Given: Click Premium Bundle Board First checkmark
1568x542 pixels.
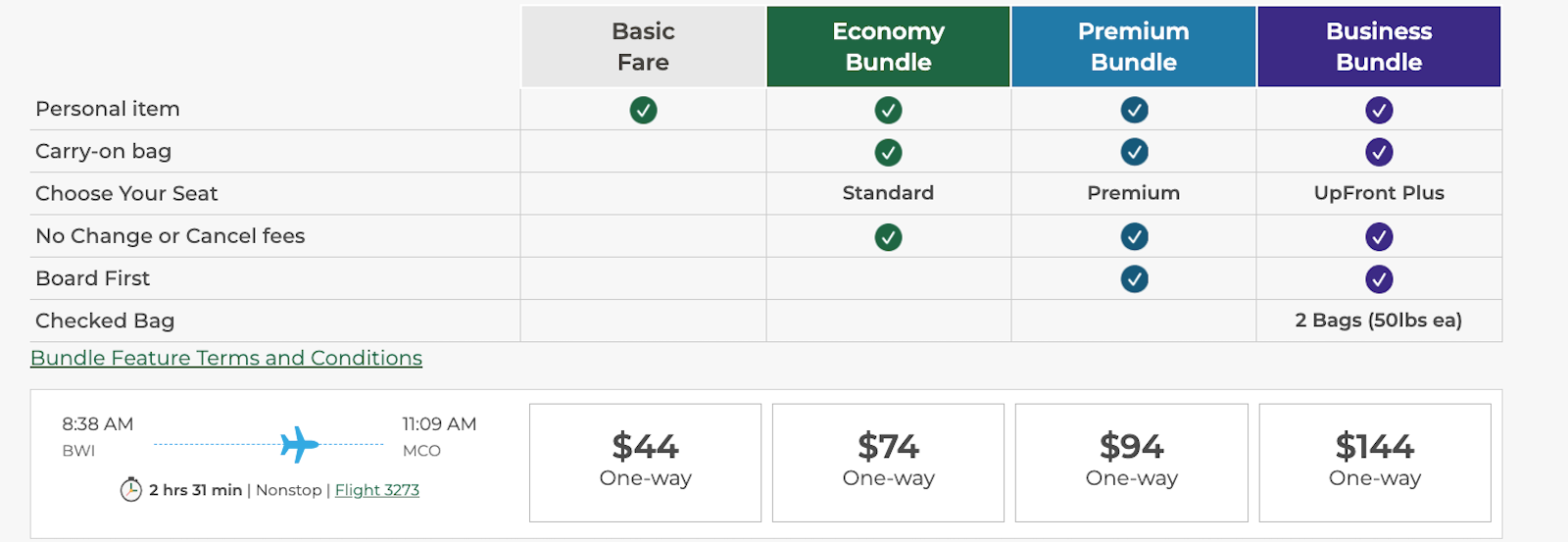Looking at the screenshot, I should click(x=1134, y=279).
